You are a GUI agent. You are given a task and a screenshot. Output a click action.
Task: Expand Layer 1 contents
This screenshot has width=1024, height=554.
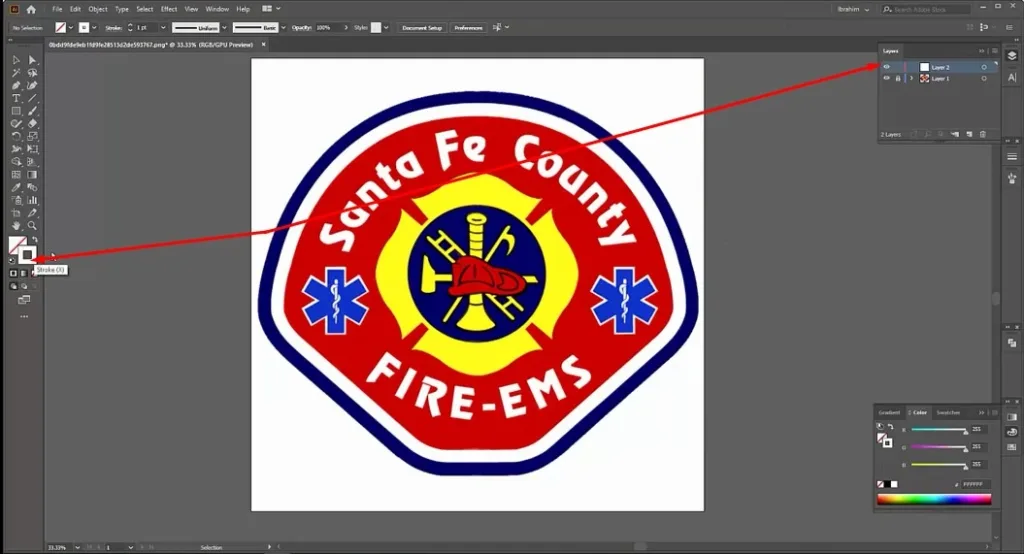[x=912, y=78]
